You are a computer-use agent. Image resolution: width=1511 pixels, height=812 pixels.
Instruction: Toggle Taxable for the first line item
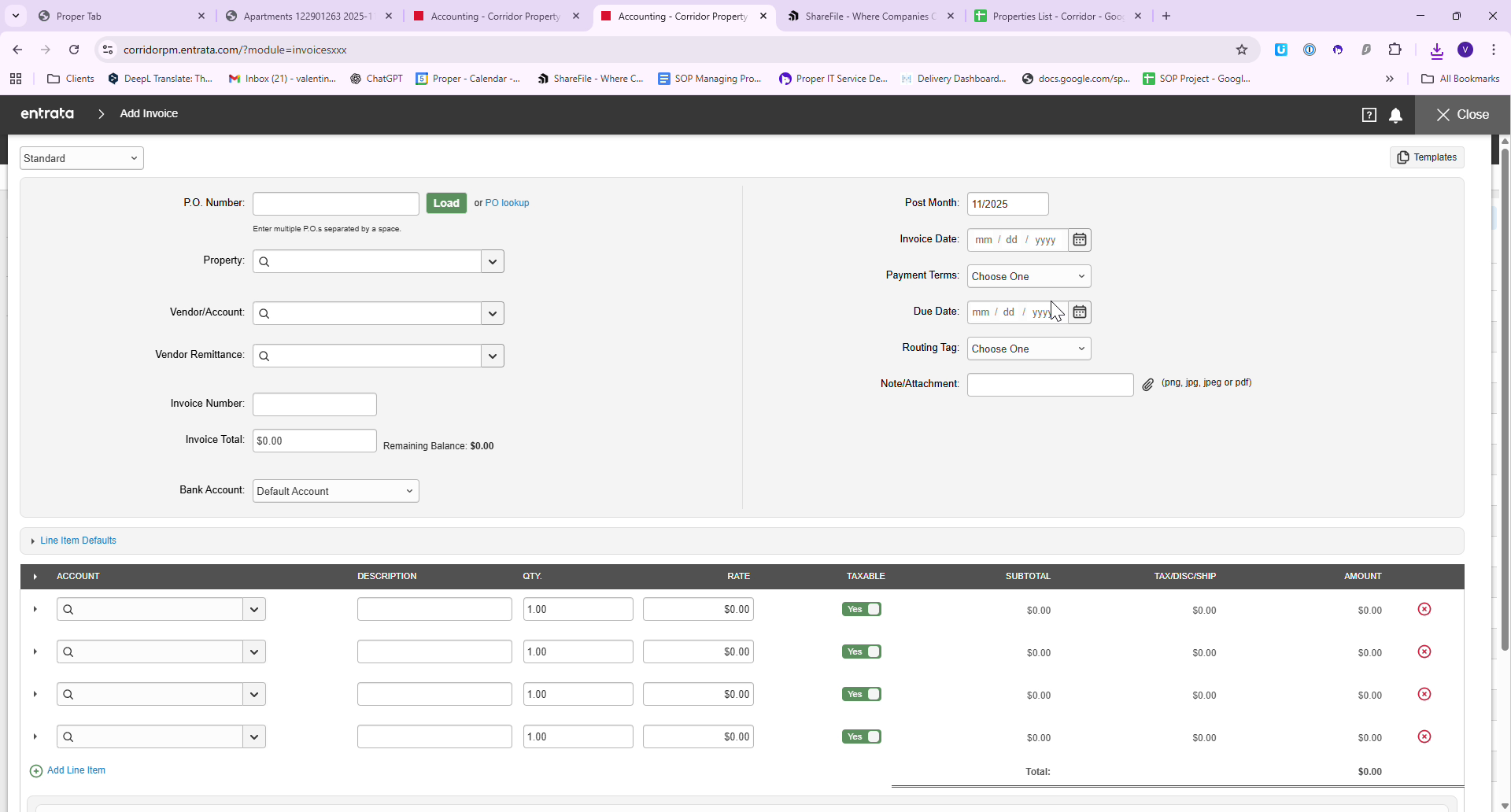tap(862, 609)
